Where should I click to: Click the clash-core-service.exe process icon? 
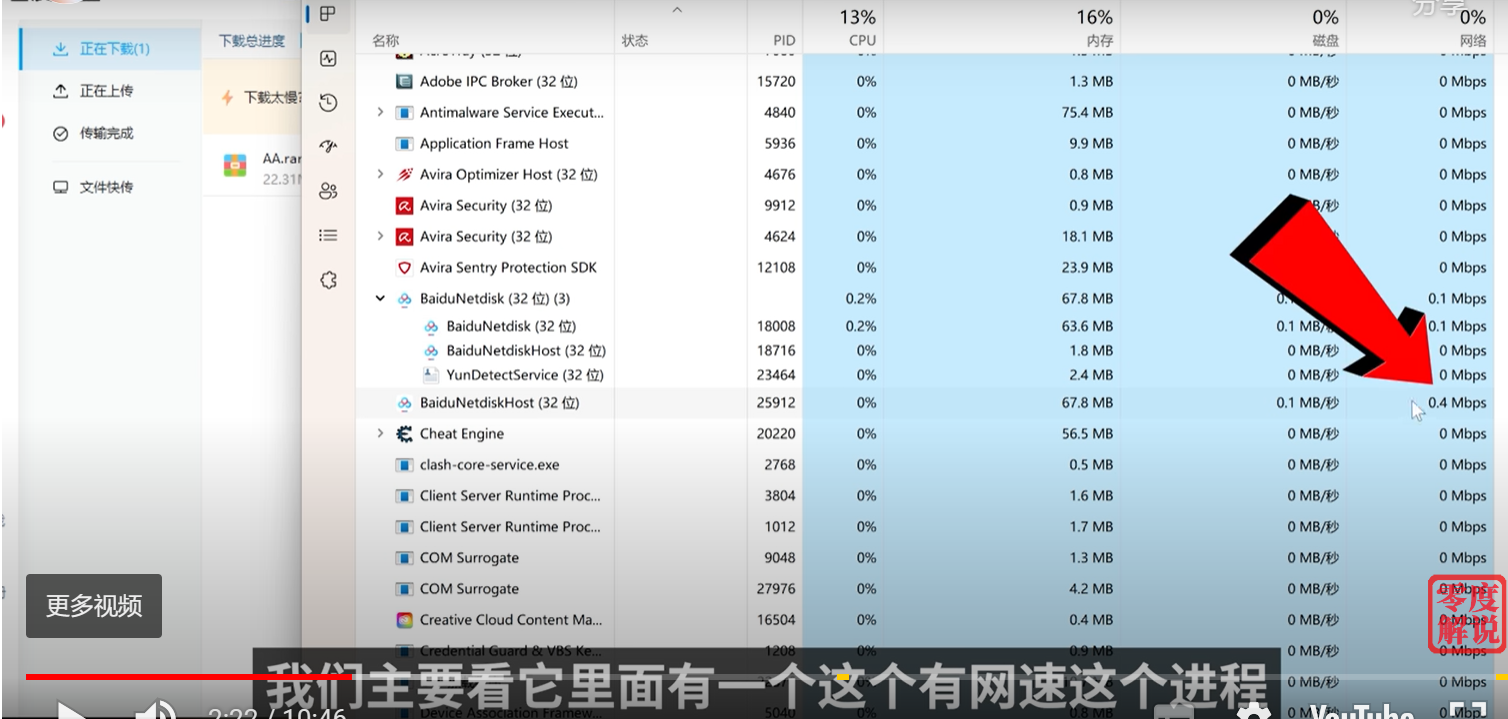click(404, 465)
